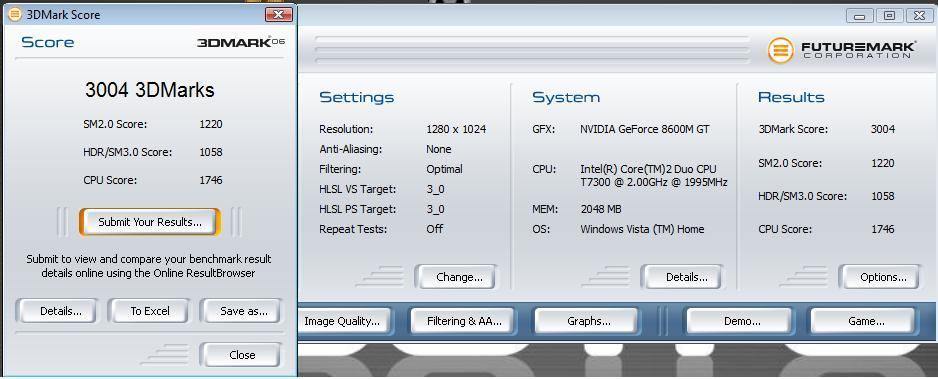
Task: Open Results Options dialog
Action: [883, 277]
